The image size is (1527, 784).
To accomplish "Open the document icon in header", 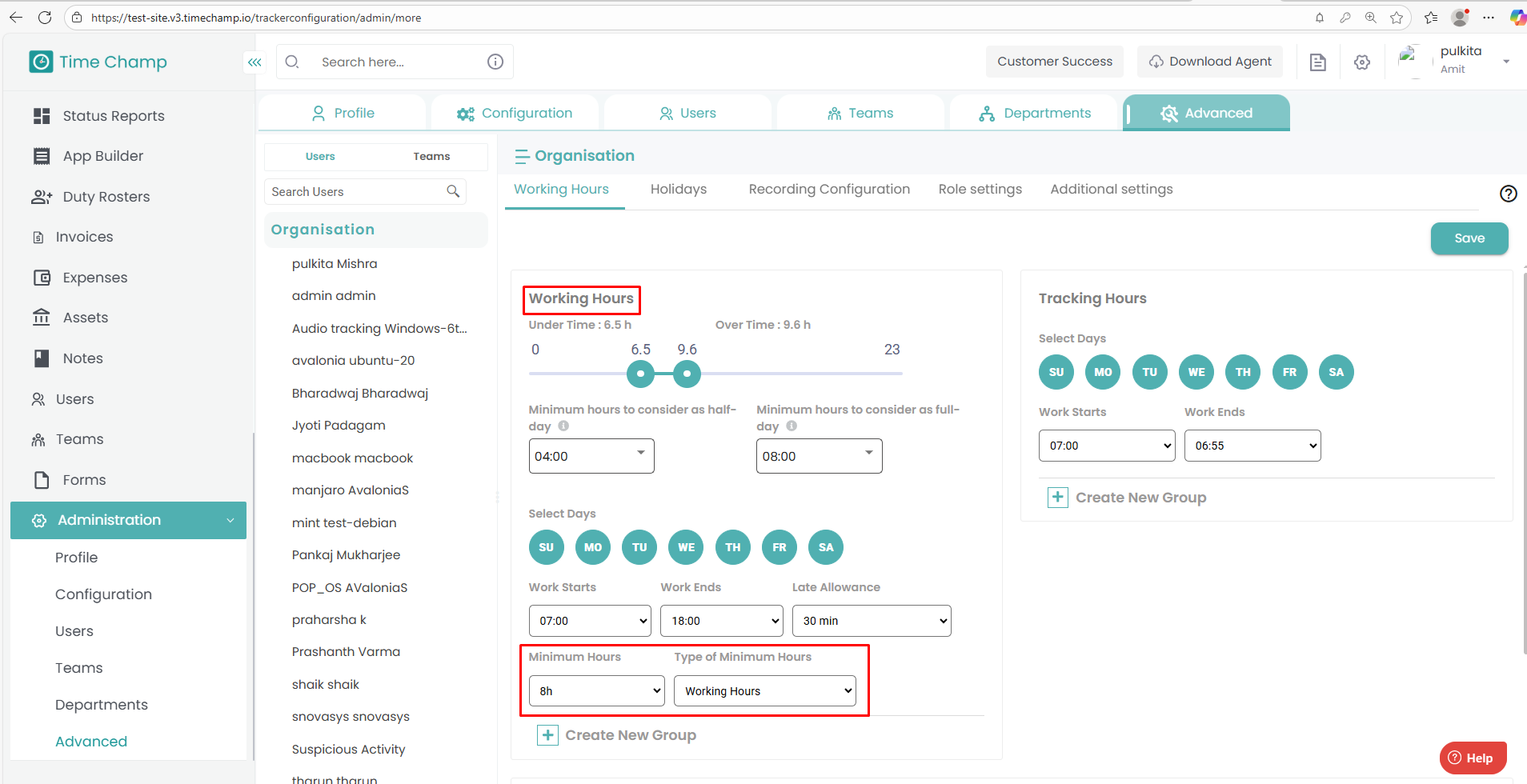I will [1317, 62].
